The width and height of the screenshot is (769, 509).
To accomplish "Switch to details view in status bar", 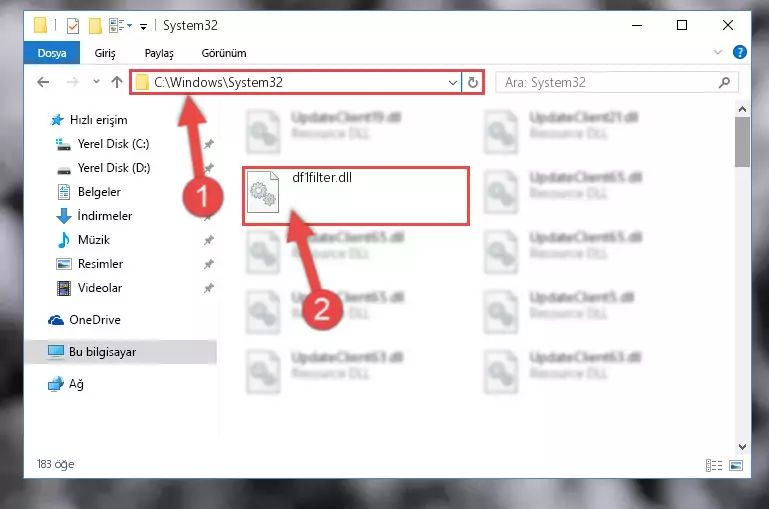I will click(714, 465).
